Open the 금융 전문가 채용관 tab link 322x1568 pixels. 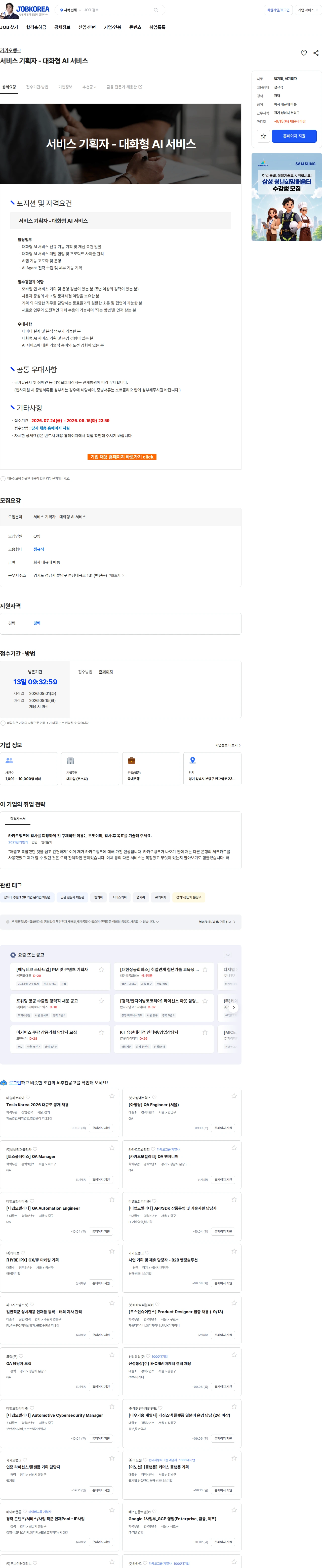pyautogui.click(x=125, y=87)
